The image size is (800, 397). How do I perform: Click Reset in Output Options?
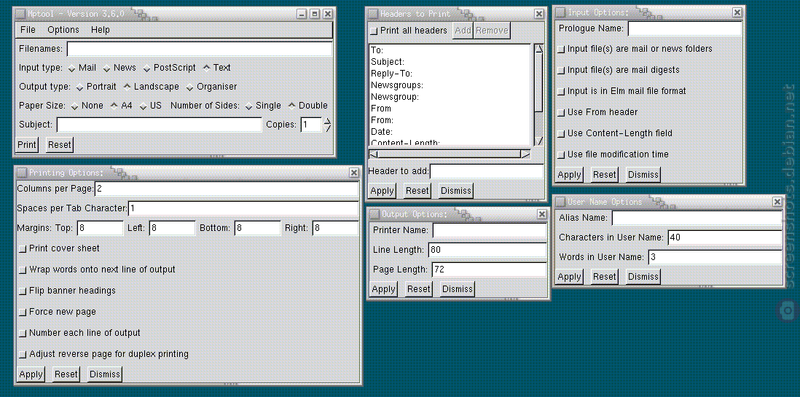click(x=419, y=289)
